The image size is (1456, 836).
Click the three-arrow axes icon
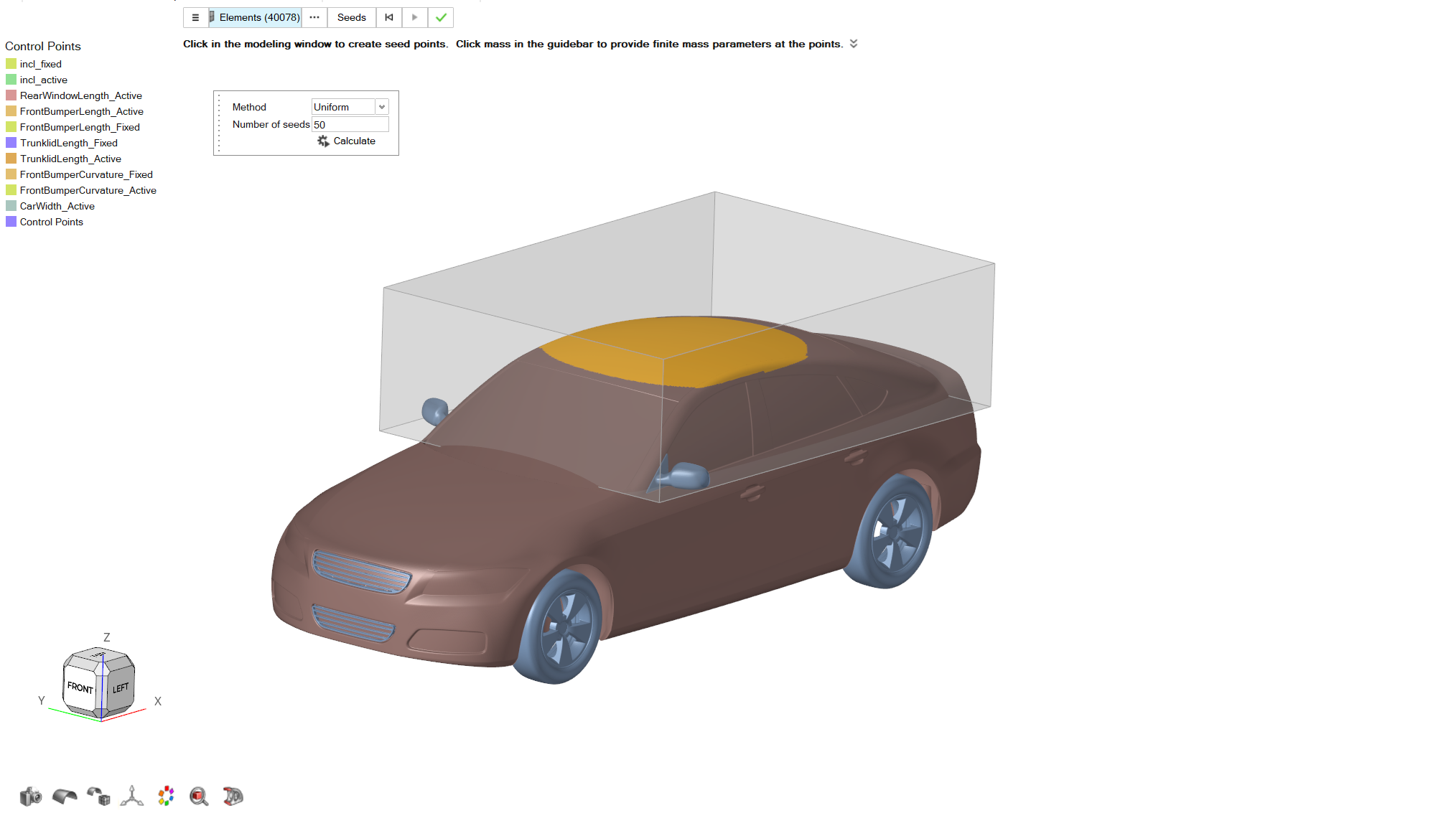tap(132, 797)
